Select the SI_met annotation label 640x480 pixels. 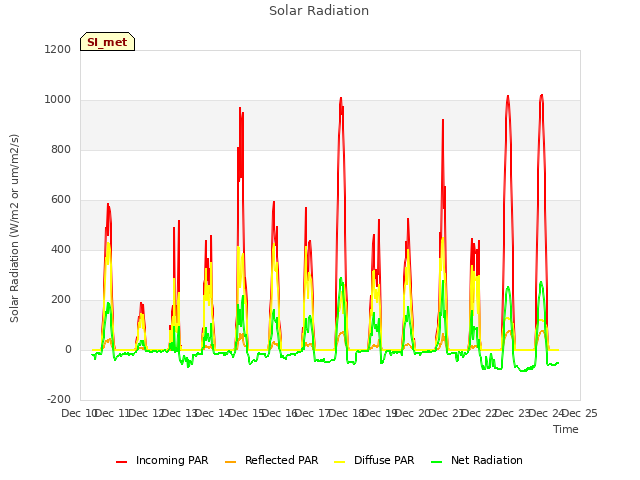coord(107,42)
